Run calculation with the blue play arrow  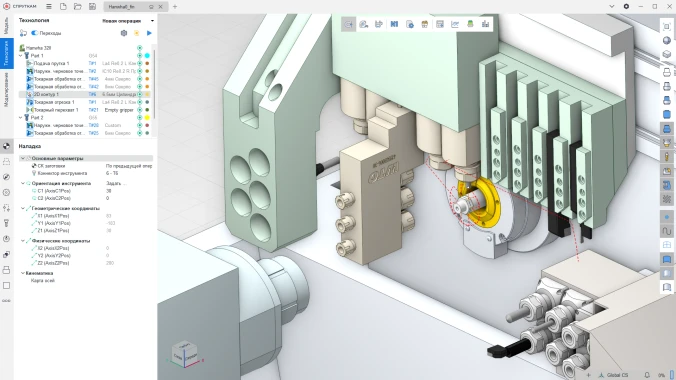(x=149, y=33)
